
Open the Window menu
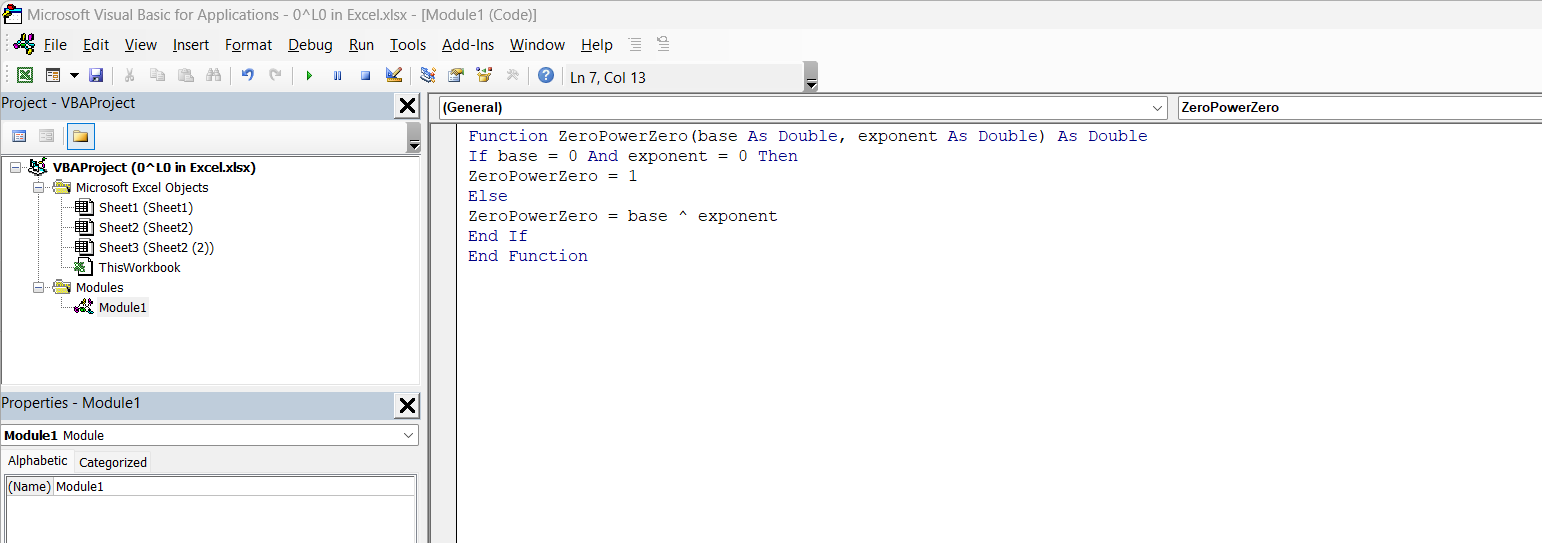click(x=537, y=45)
